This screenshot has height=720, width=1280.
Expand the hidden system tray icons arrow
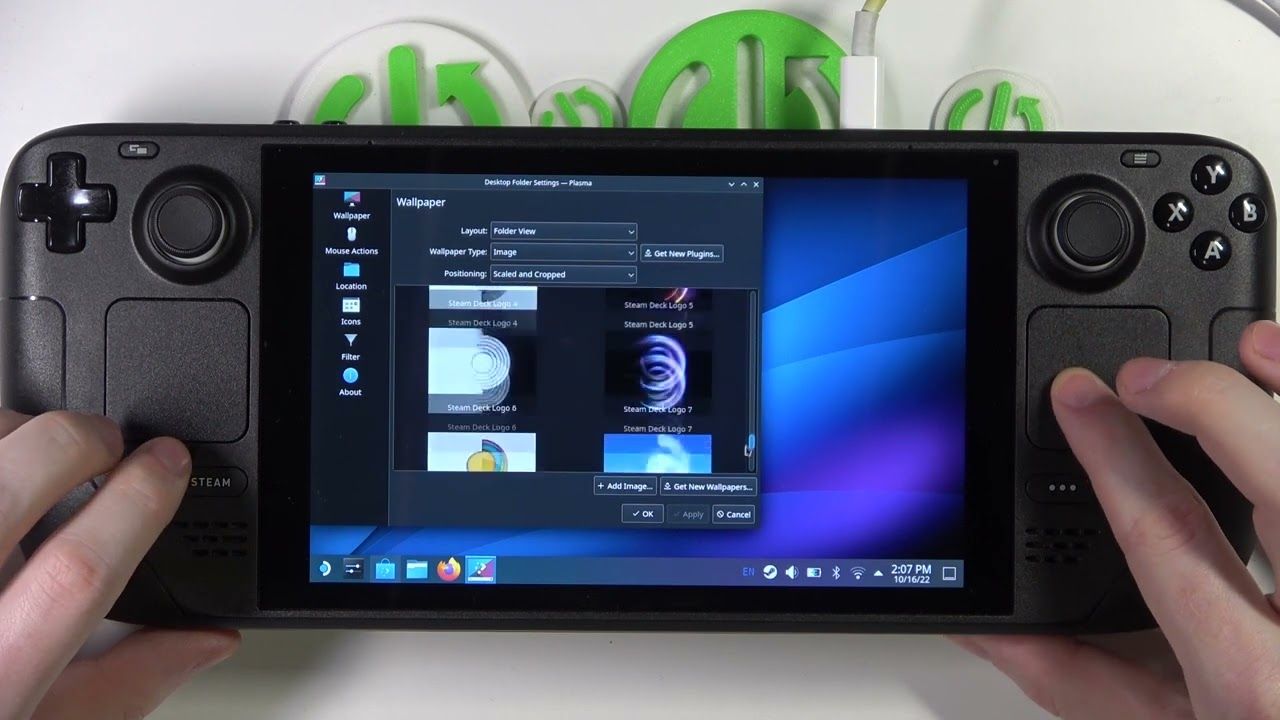878,574
